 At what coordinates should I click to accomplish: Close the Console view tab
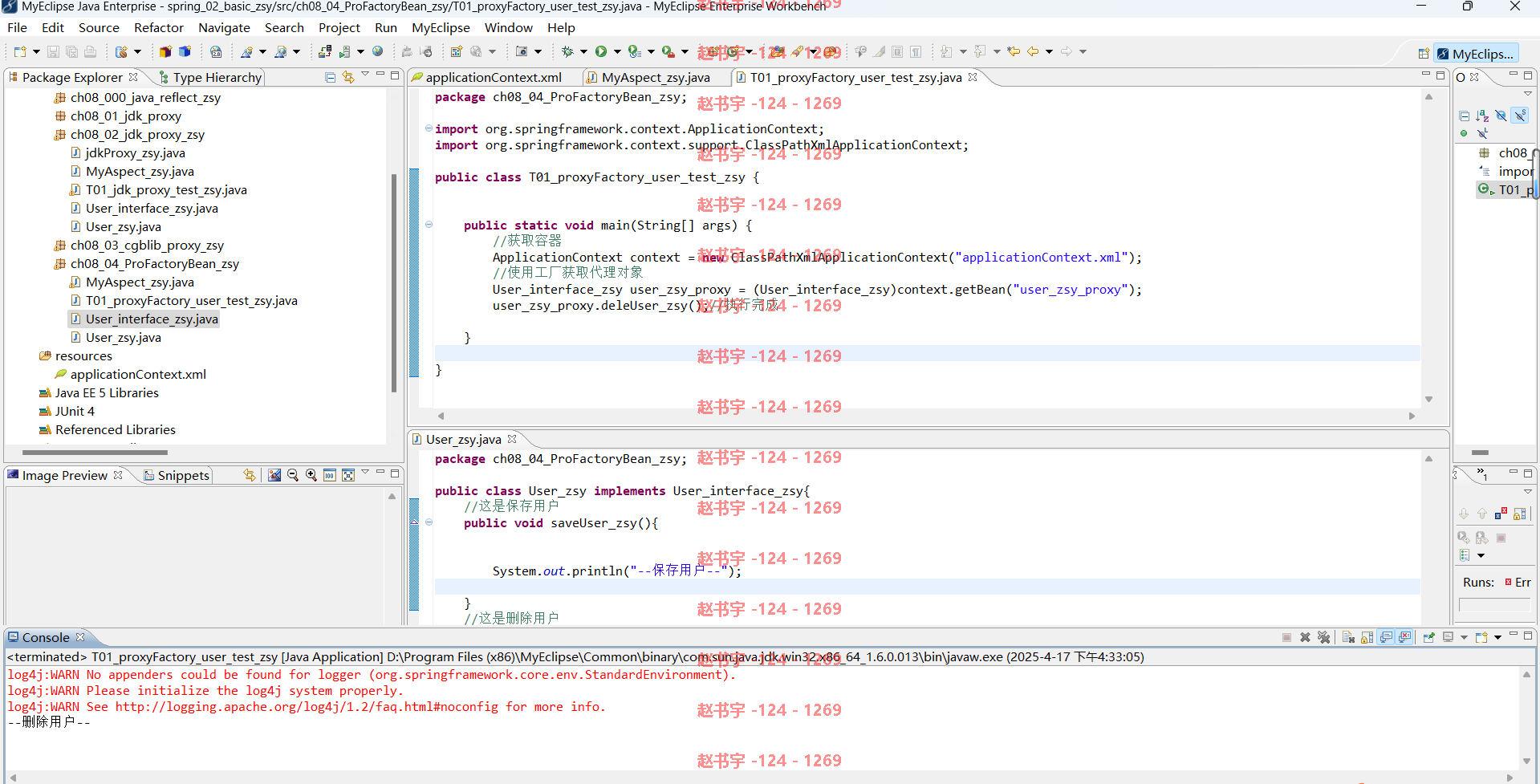pyautogui.click(x=80, y=637)
